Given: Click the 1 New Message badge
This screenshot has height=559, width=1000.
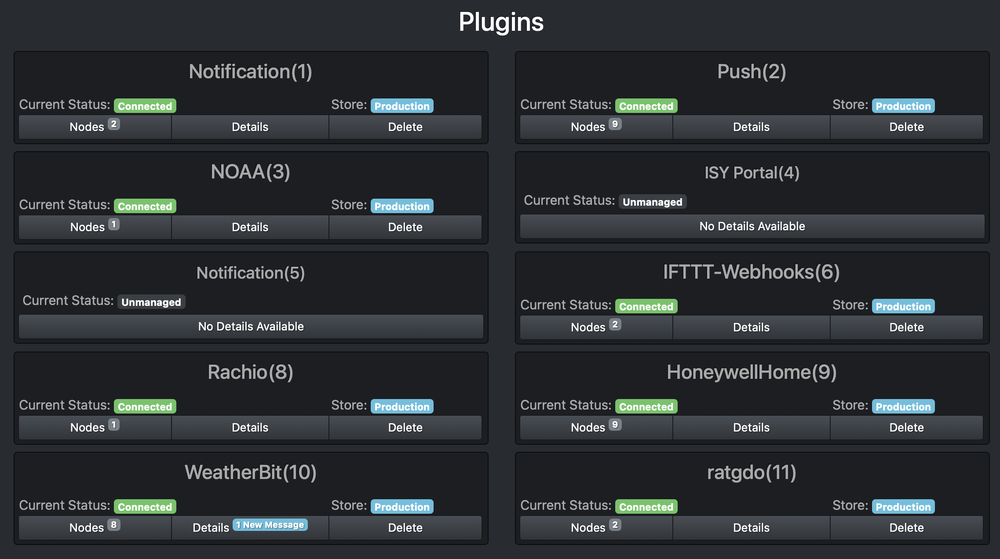Looking at the screenshot, I should 270,525.
